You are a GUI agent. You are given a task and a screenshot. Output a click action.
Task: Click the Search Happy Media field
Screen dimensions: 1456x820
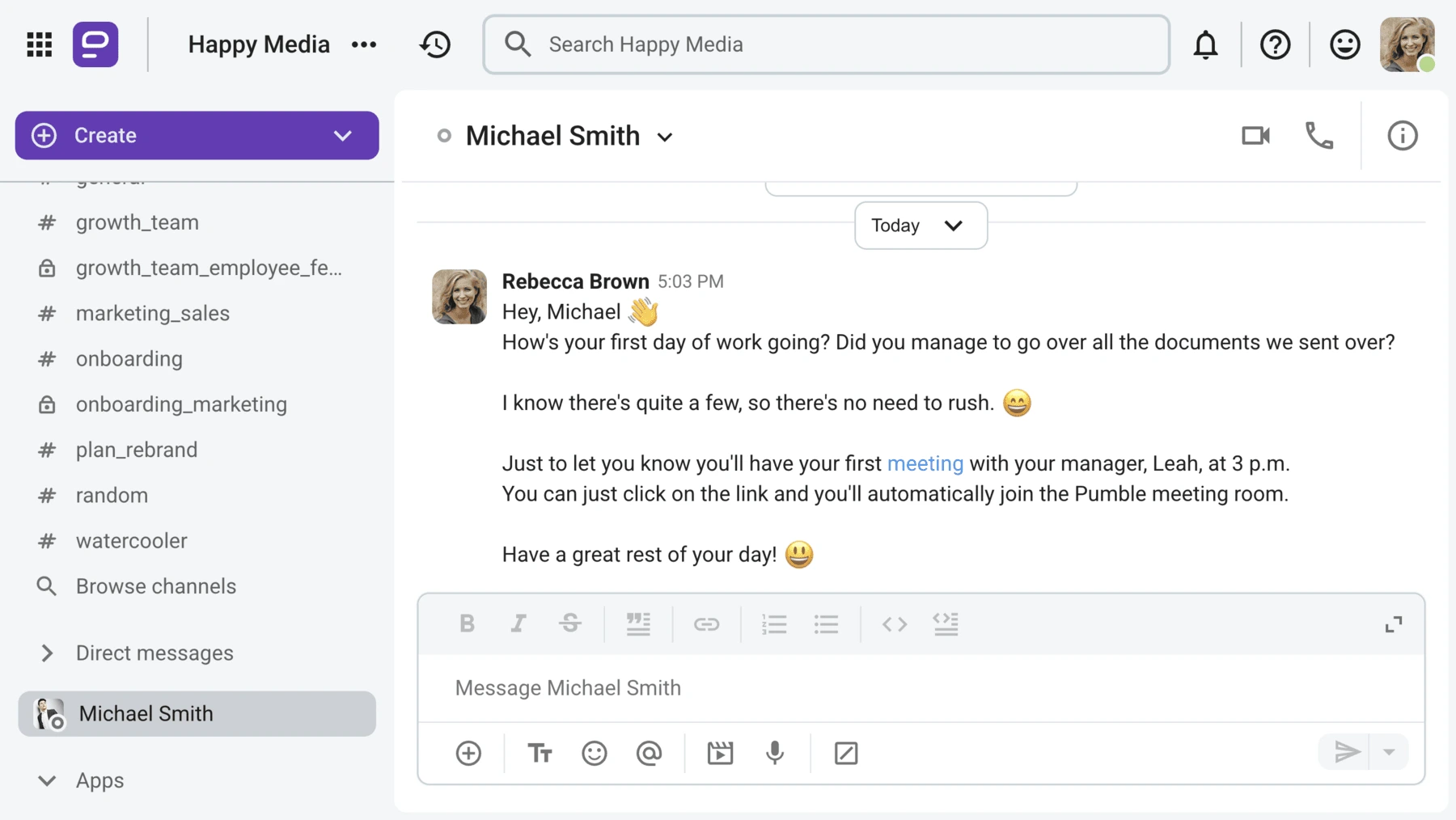pos(826,44)
